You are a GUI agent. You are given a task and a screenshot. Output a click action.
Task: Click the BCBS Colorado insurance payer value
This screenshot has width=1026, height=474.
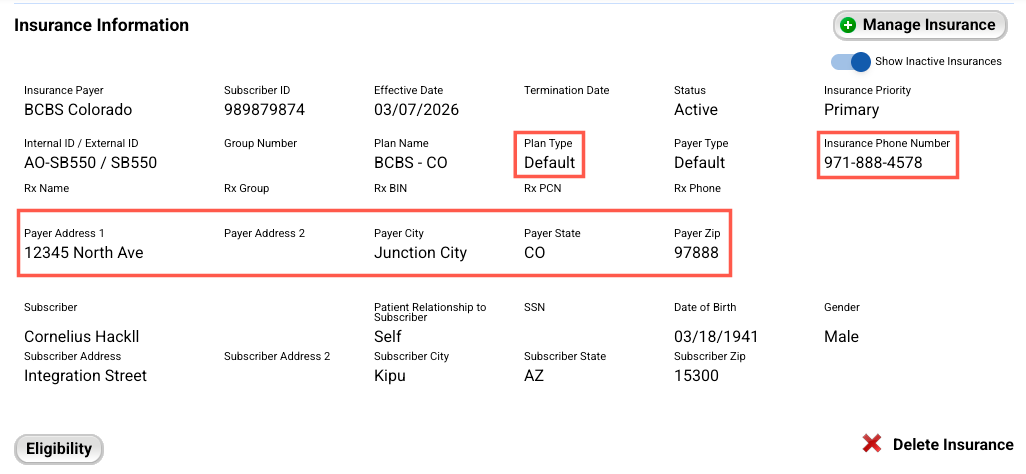[x=78, y=109]
